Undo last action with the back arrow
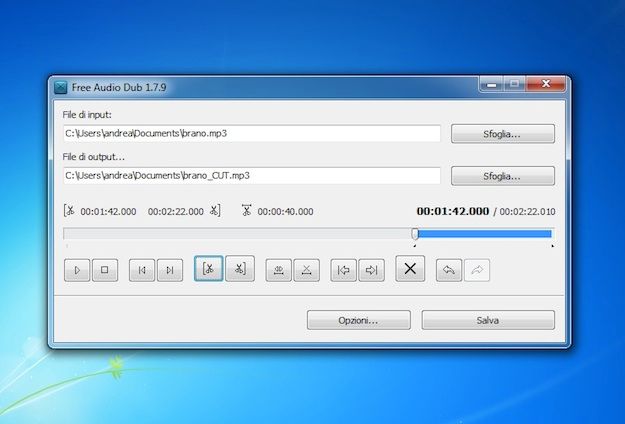 449,270
